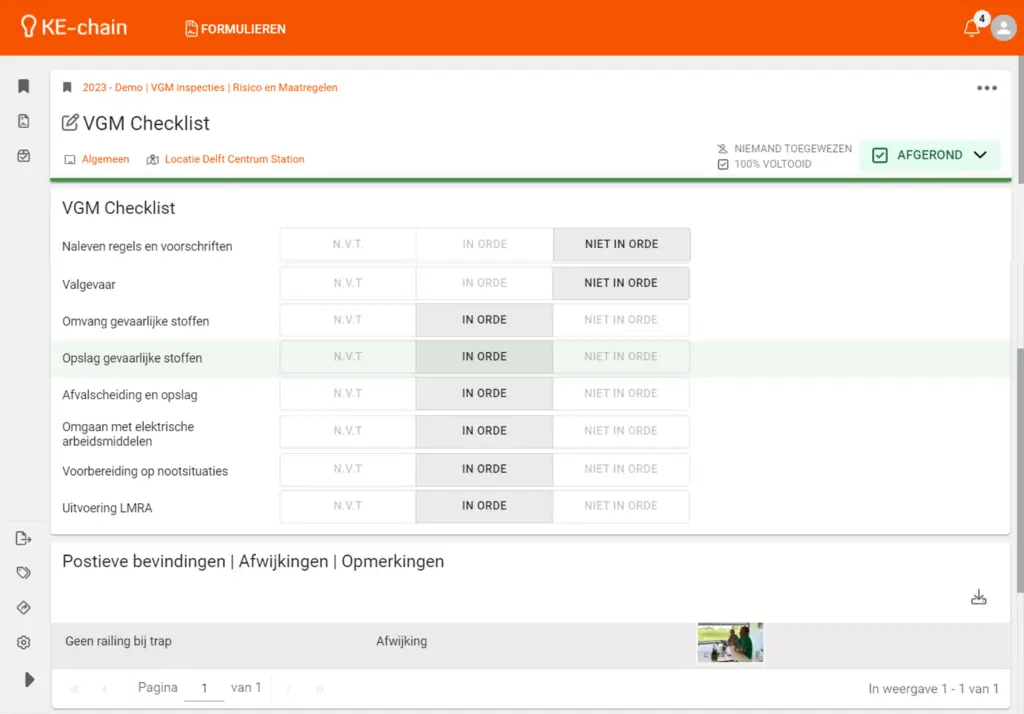The image size is (1024, 714).
Task: Open the photo thumbnail in findings row
Action: [x=730, y=642]
